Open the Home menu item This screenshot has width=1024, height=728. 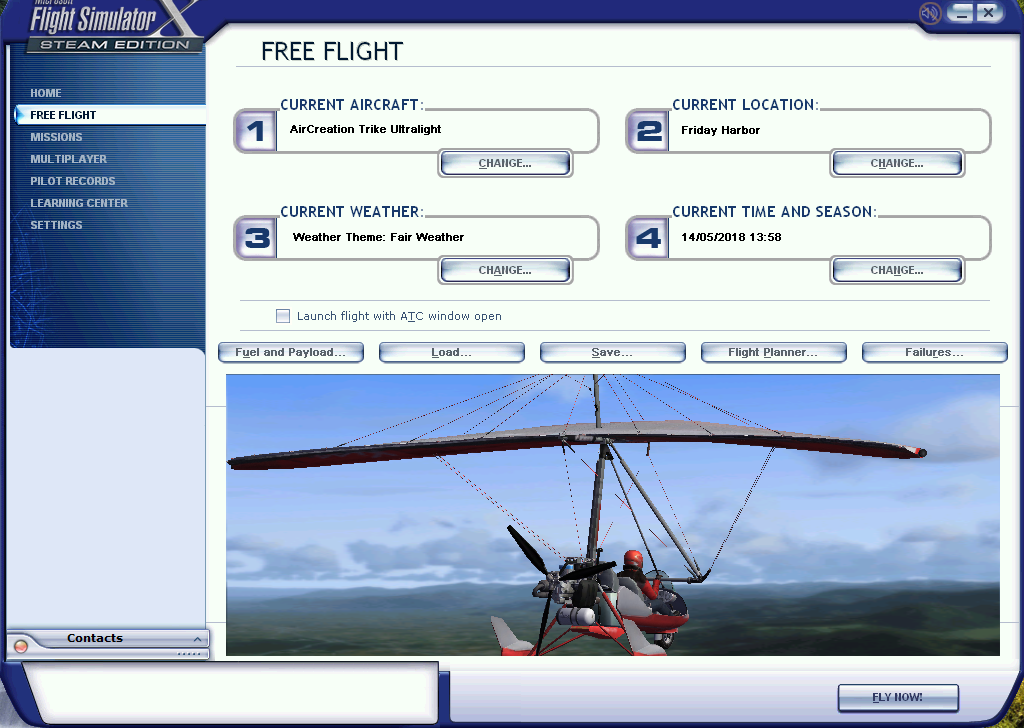coord(46,93)
